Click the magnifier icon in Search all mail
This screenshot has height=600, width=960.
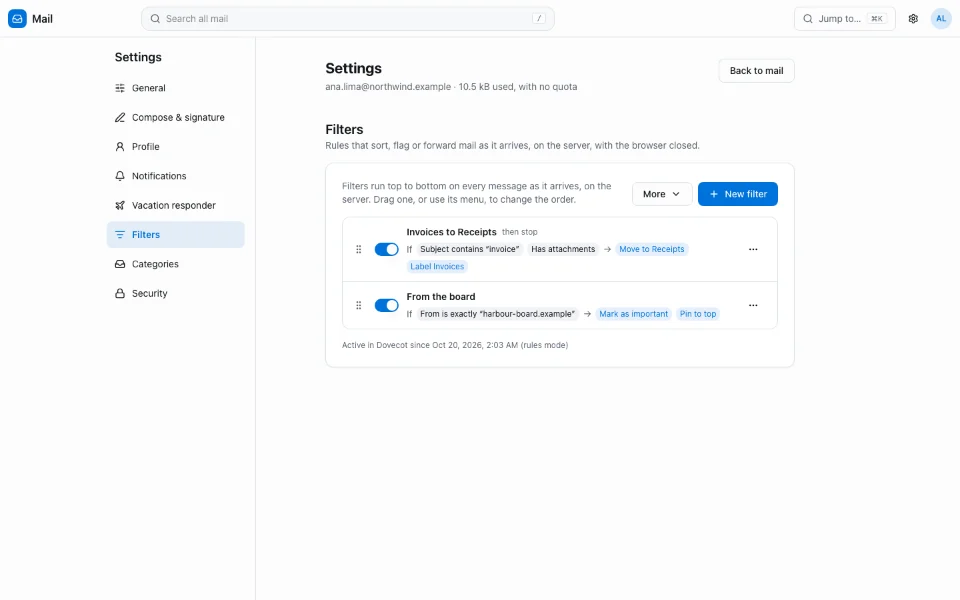(156, 19)
